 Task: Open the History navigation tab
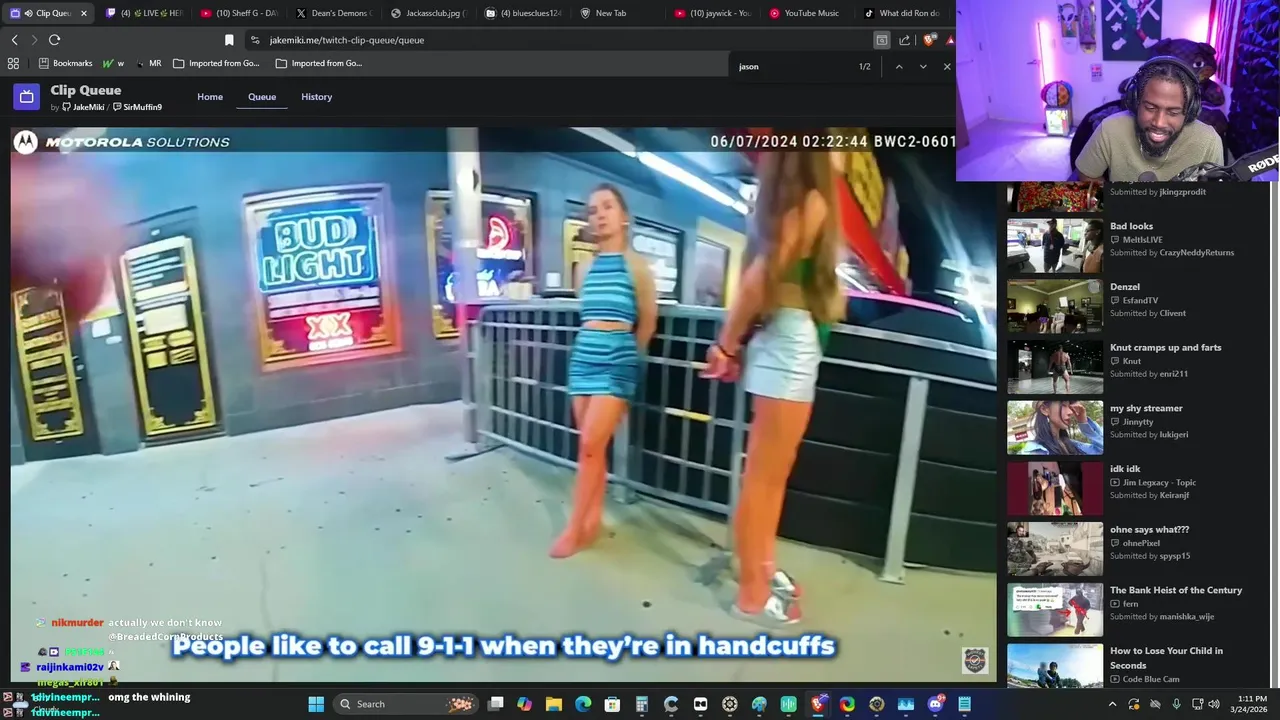[x=316, y=97]
